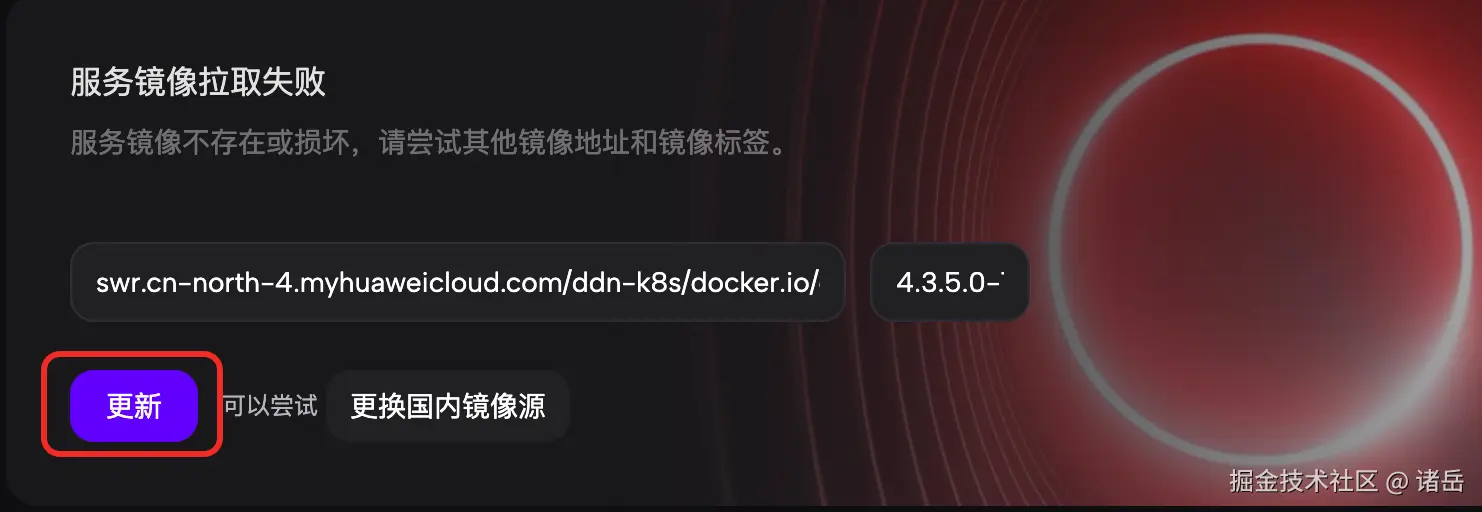This screenshot has height=512, width=1482.
Task: Click the @ 诸岳 author name
Action: [1426, 481]
